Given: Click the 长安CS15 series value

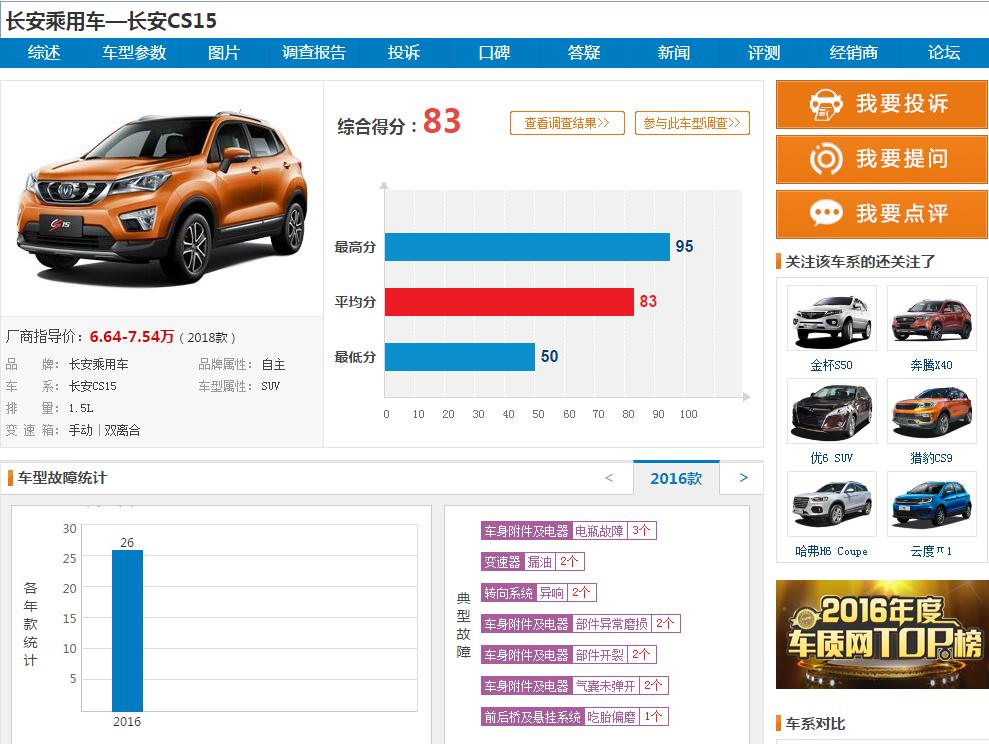Looking at the screenshot, I should pyautogui.click(x=93, y=386).
